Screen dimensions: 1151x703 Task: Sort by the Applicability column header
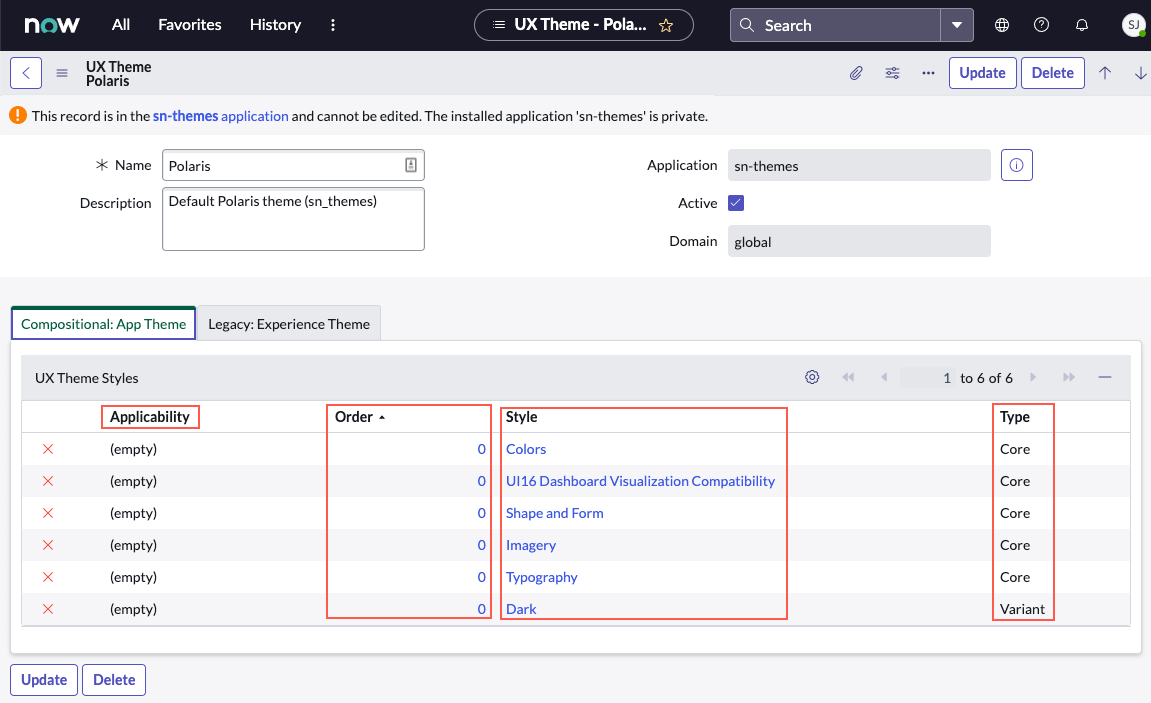[x=150, y=417]
